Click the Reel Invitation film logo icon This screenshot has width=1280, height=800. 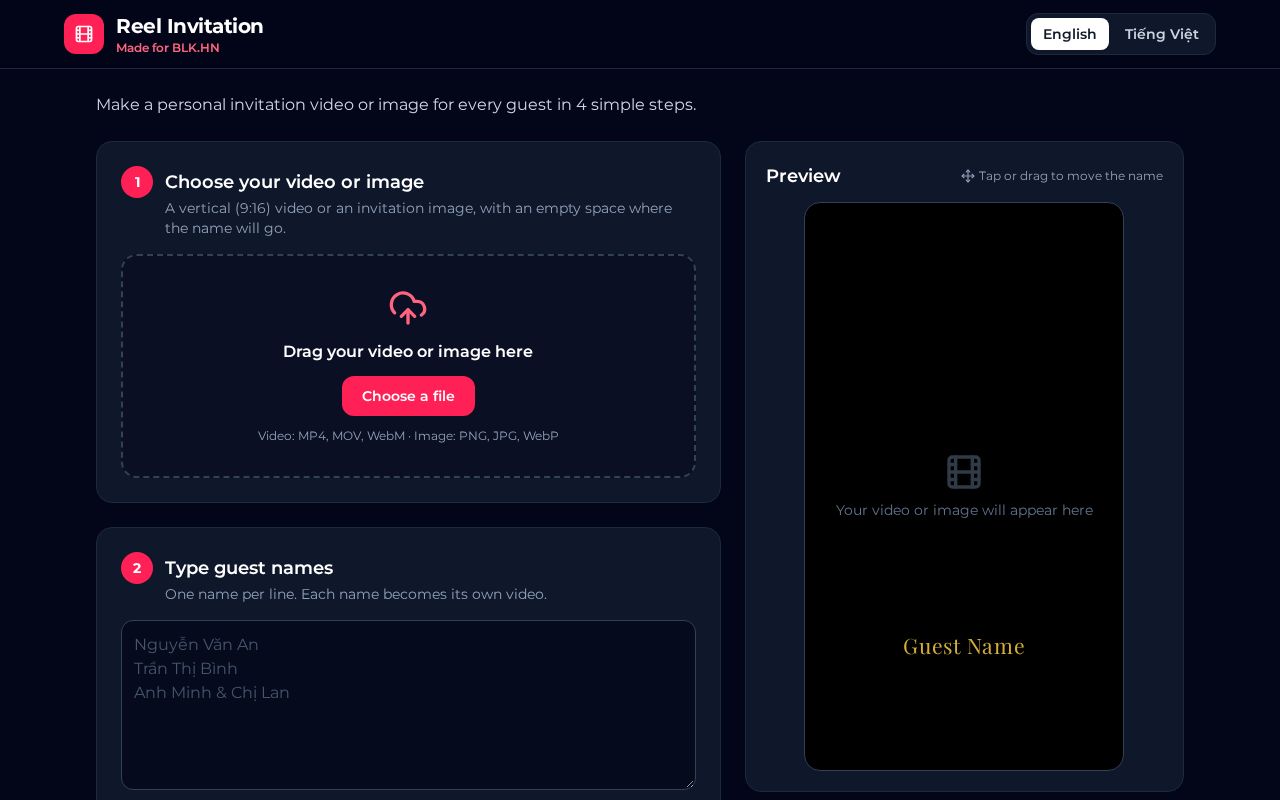point(84,34)
